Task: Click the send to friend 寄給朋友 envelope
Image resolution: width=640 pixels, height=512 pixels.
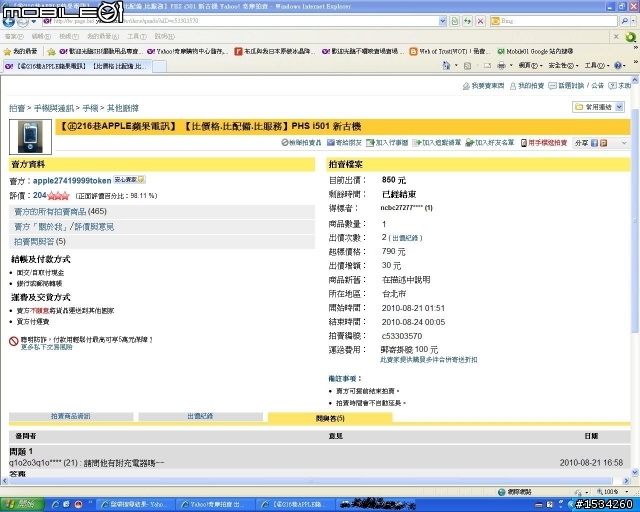Action: pyautogui.click(x=331, y=142)
